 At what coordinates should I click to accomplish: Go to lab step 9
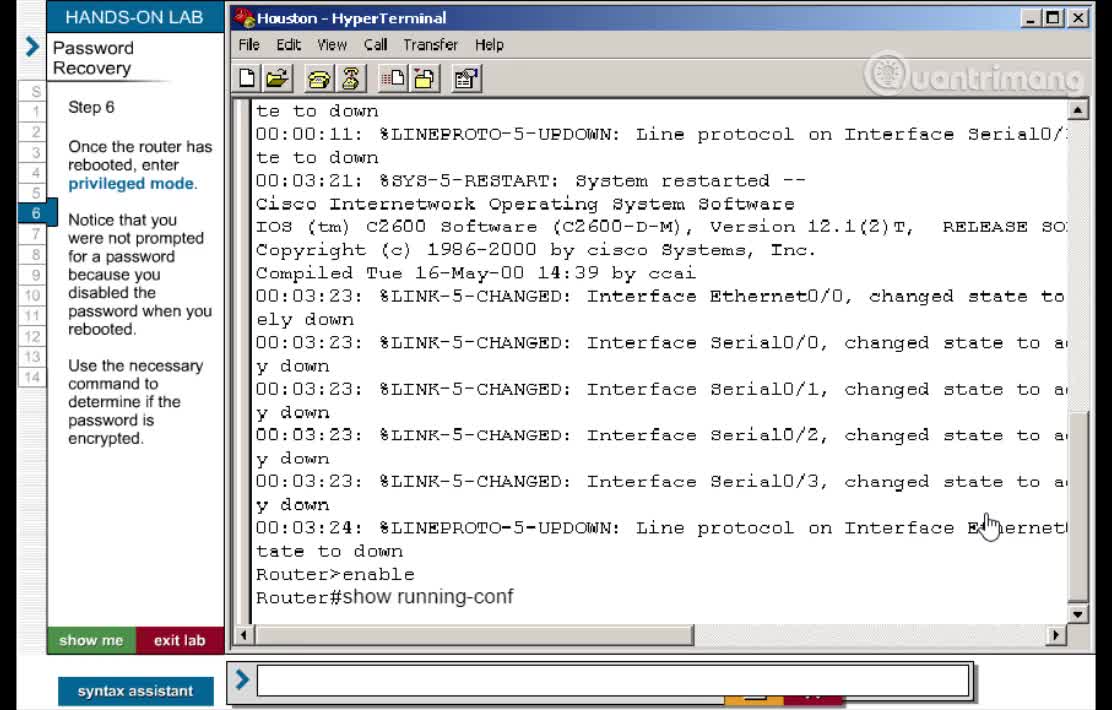pyautogui.click(x=33, y=275)
